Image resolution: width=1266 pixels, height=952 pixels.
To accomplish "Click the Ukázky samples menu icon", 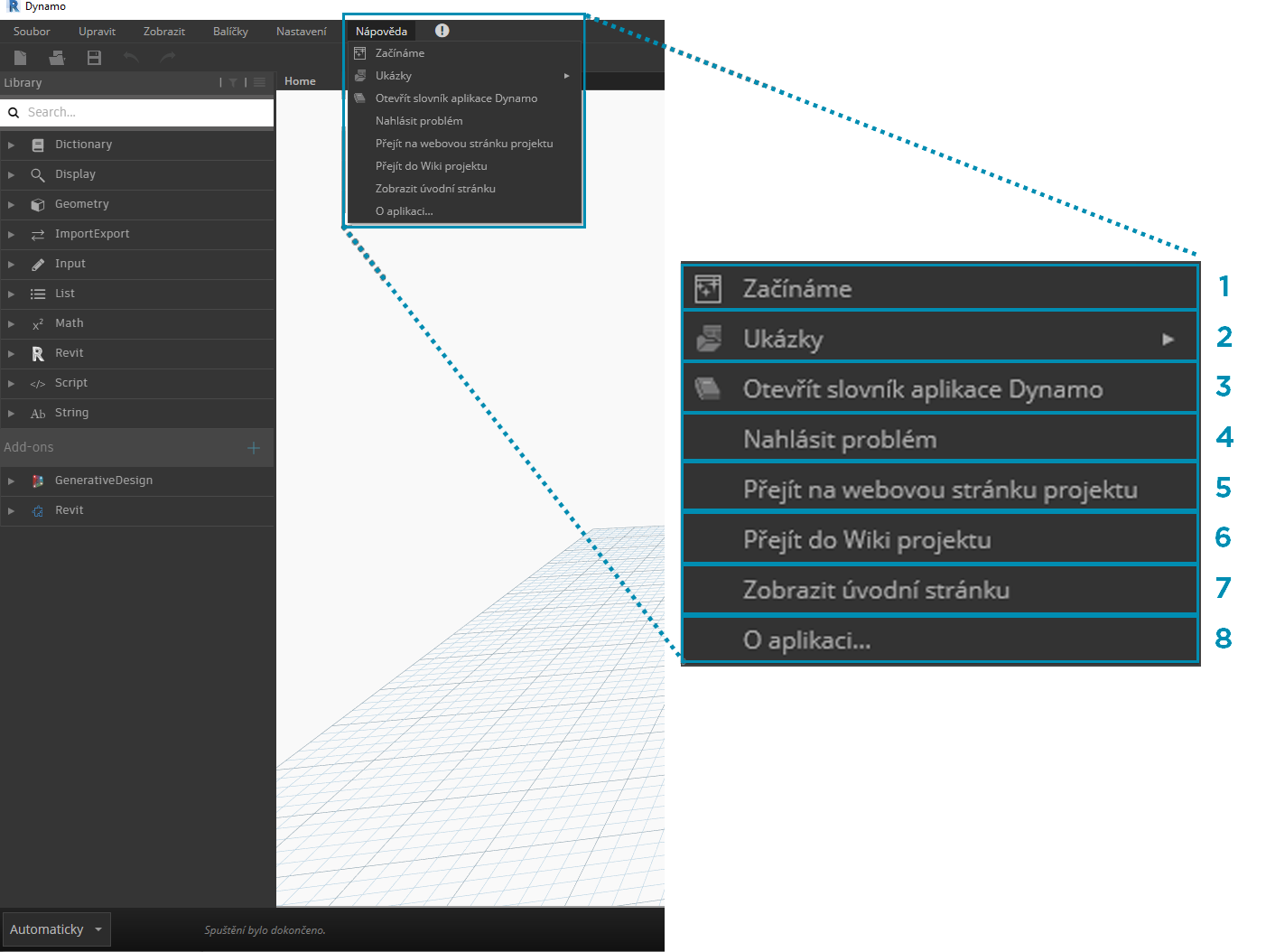I will [360, 76].
